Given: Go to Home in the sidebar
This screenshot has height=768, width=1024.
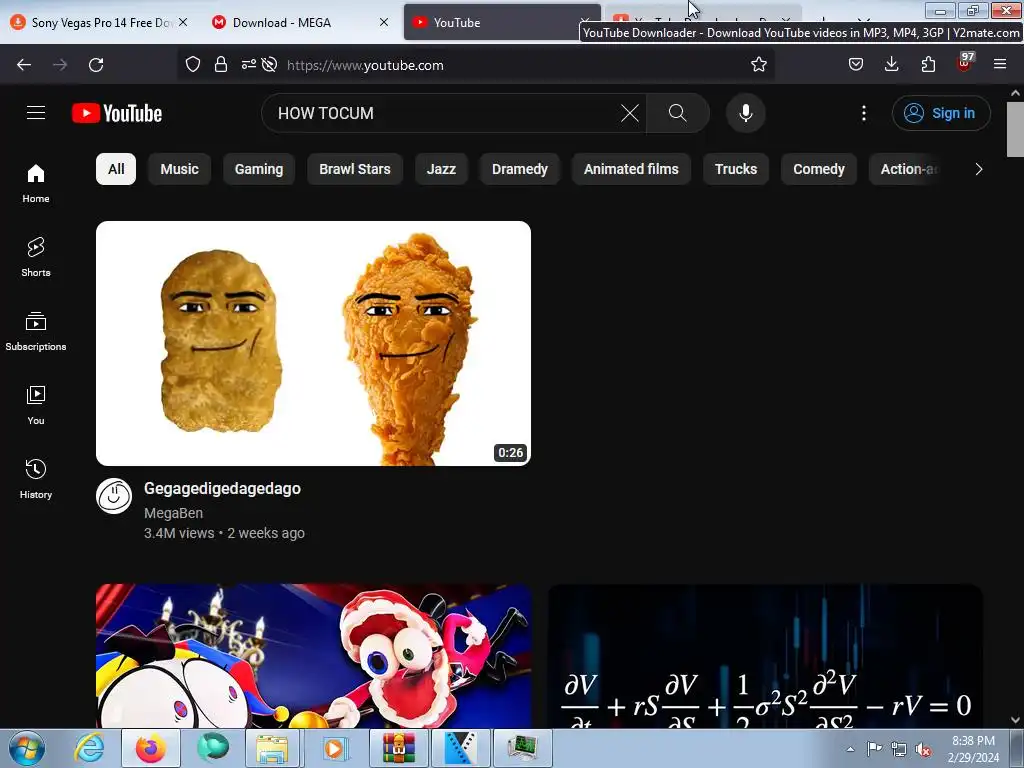Looking at the screenshot, I should coord(36,184).
